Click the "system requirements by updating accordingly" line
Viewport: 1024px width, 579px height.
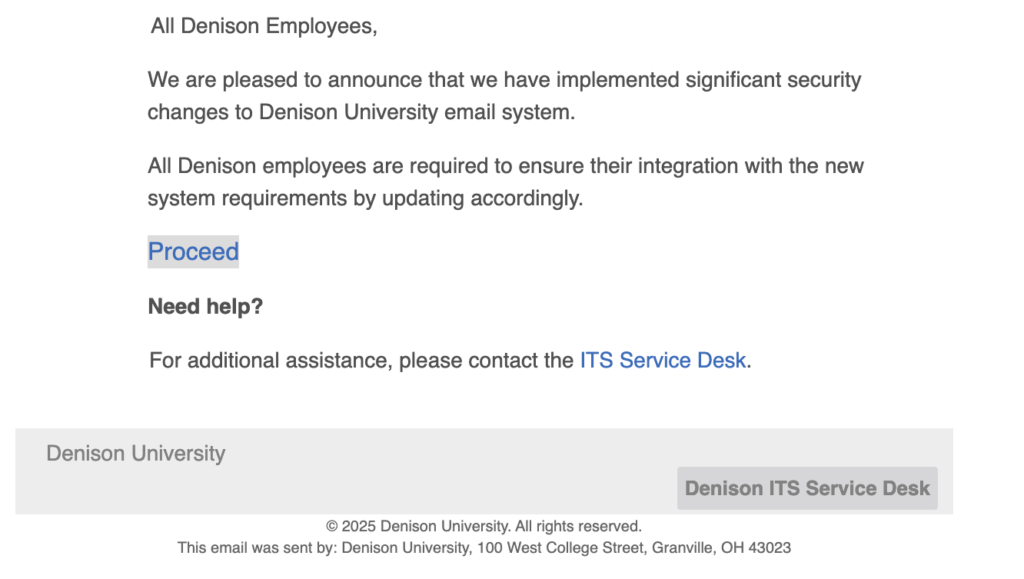click(365, 198)
